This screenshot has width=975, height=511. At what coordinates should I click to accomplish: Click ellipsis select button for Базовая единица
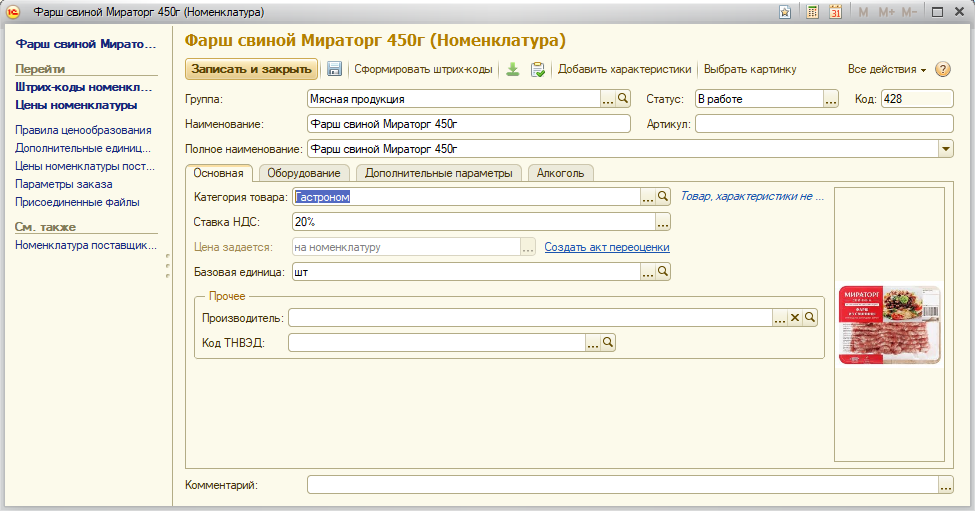[648, 272]
